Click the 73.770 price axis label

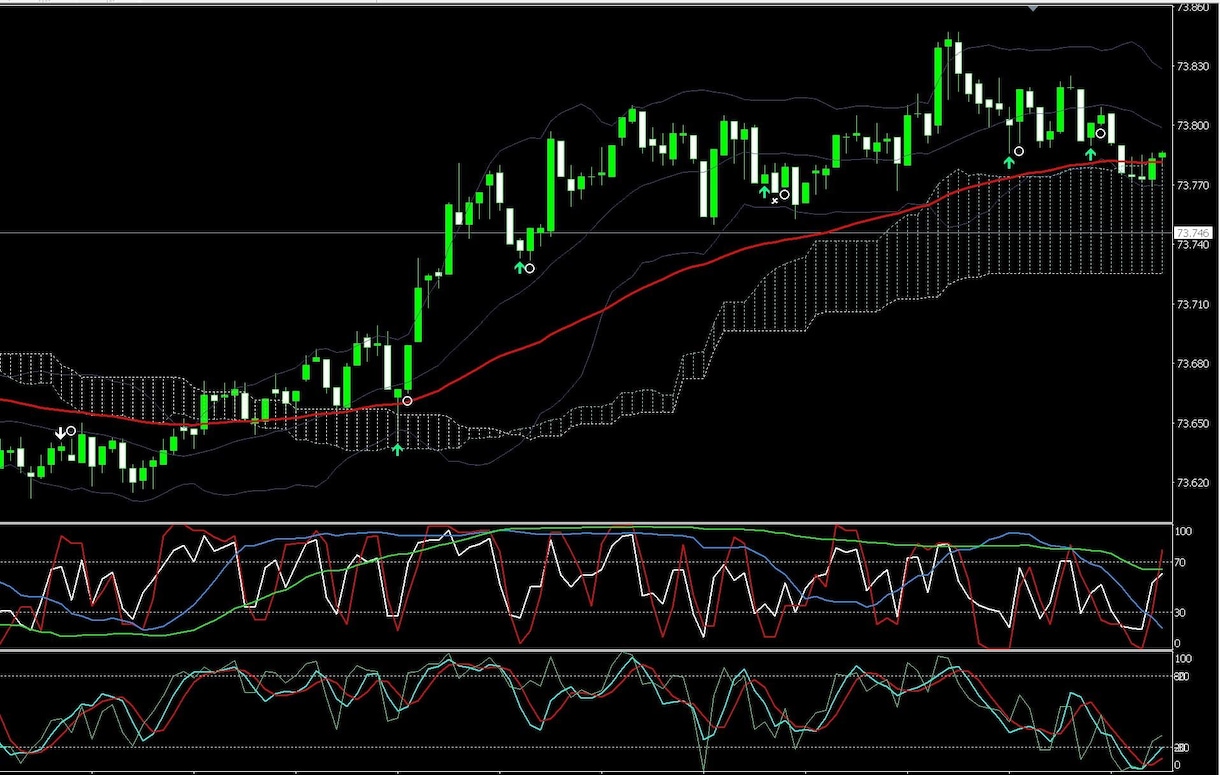coord(1191,186)
